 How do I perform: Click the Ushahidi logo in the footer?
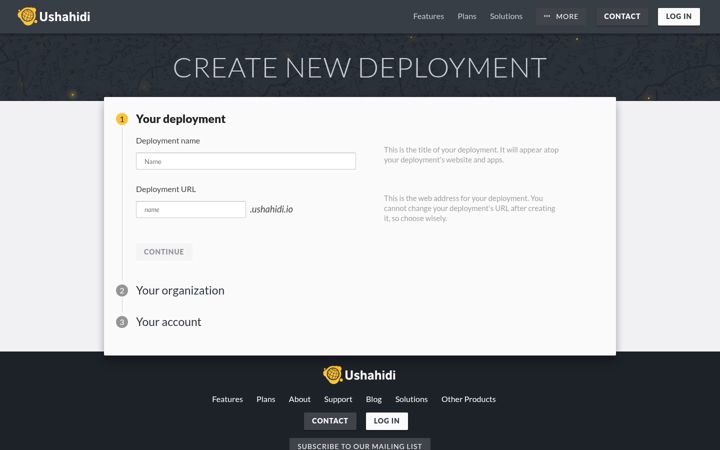click(359, 375)
